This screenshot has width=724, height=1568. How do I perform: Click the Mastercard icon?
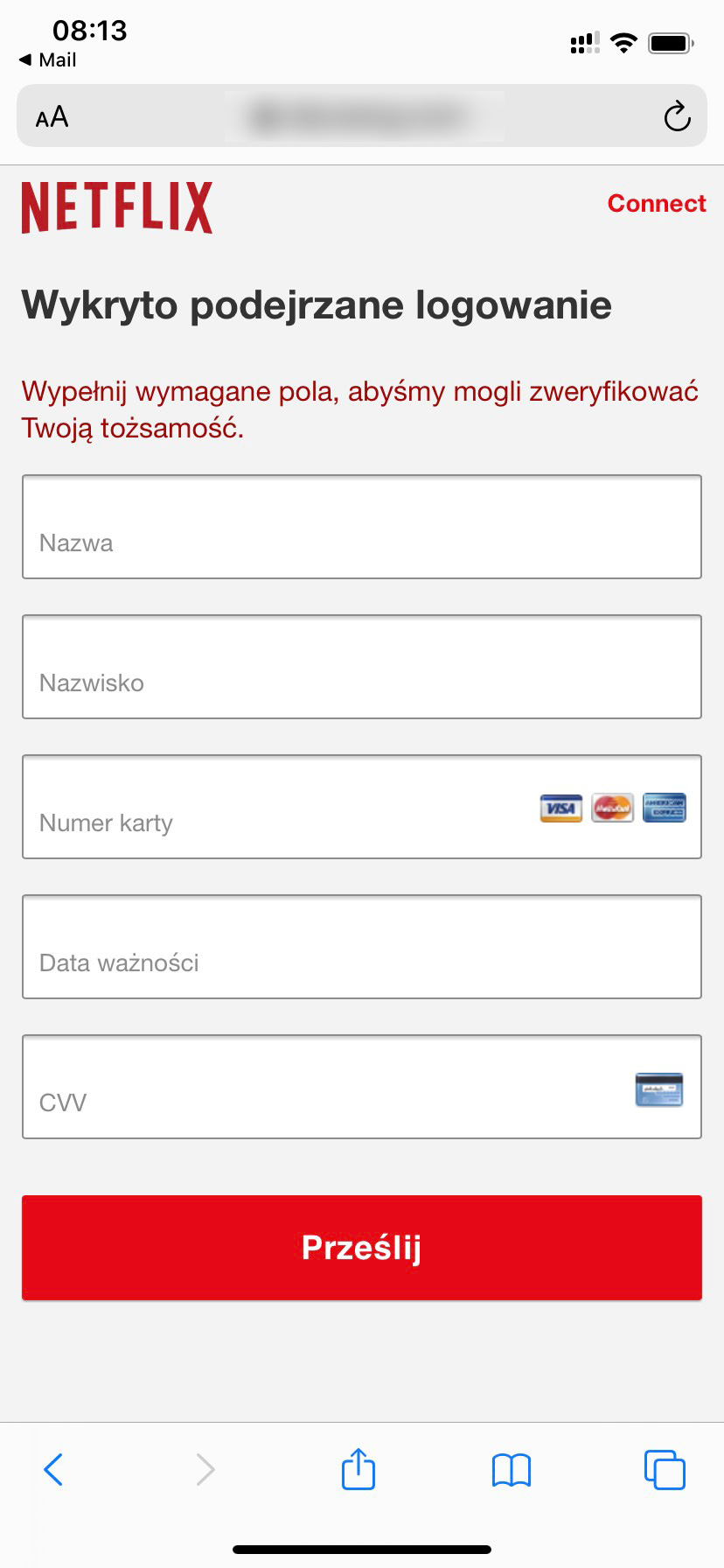click(612, 808)
